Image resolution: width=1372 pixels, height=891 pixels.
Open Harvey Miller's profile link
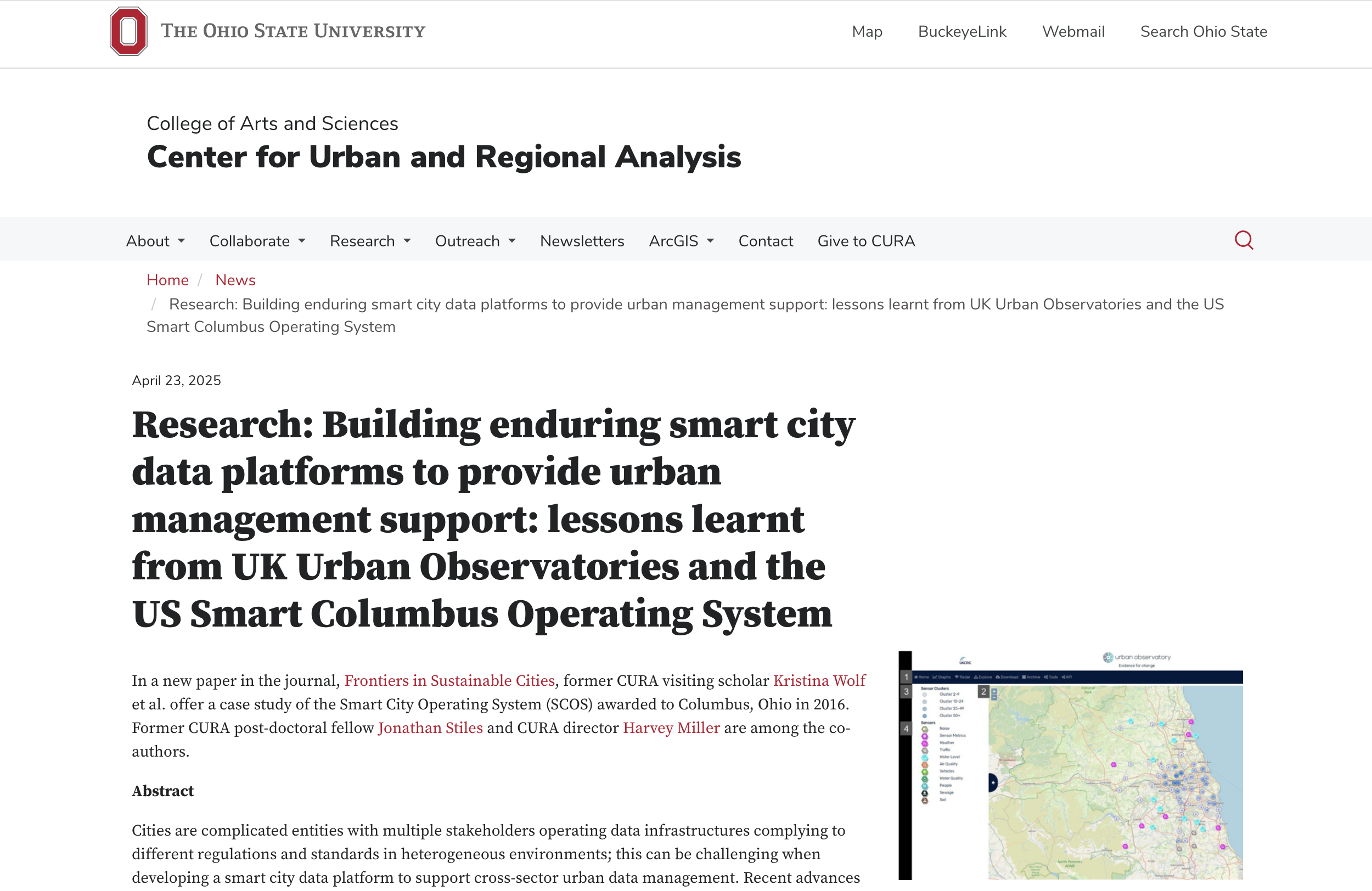pyautogui.click(x=671, y=728)
